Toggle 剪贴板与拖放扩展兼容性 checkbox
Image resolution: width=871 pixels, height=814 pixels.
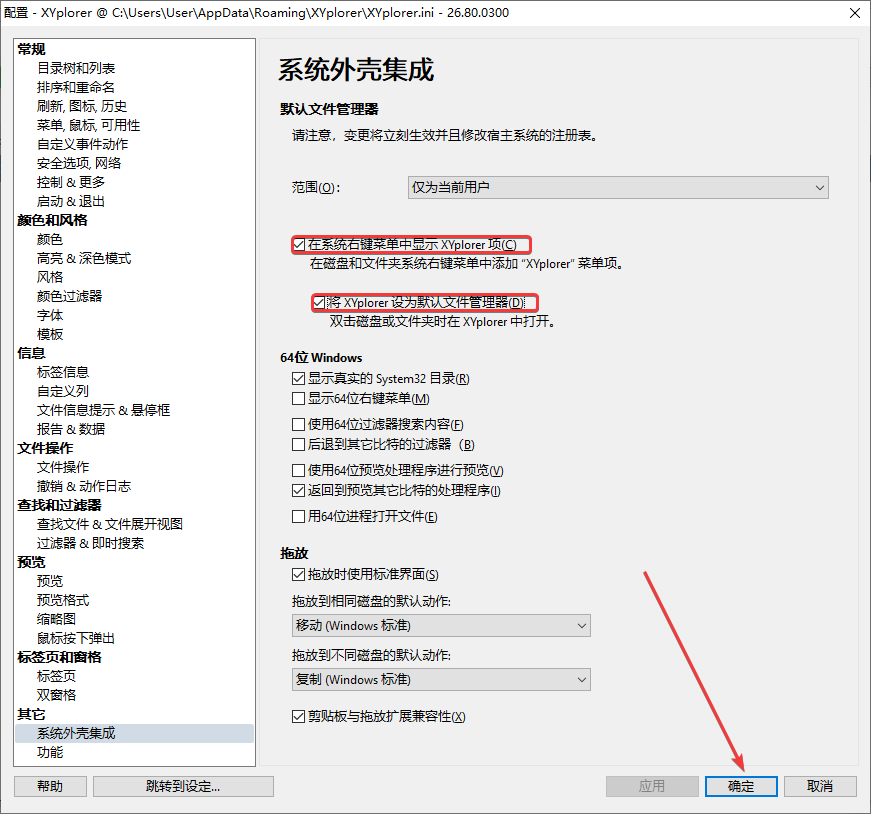(x=298, y=717)
